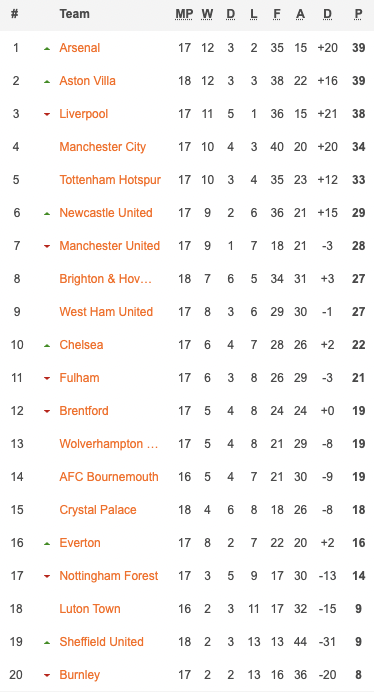This screenshot has width=374, height=692.
Task: Click the F goals-for column header
Action: [277, 14]
